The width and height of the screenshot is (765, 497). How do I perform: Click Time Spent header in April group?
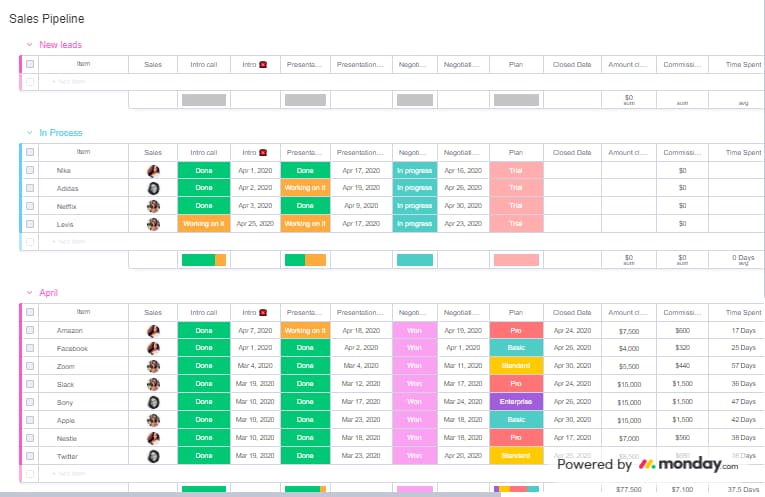tap(743, 313)
